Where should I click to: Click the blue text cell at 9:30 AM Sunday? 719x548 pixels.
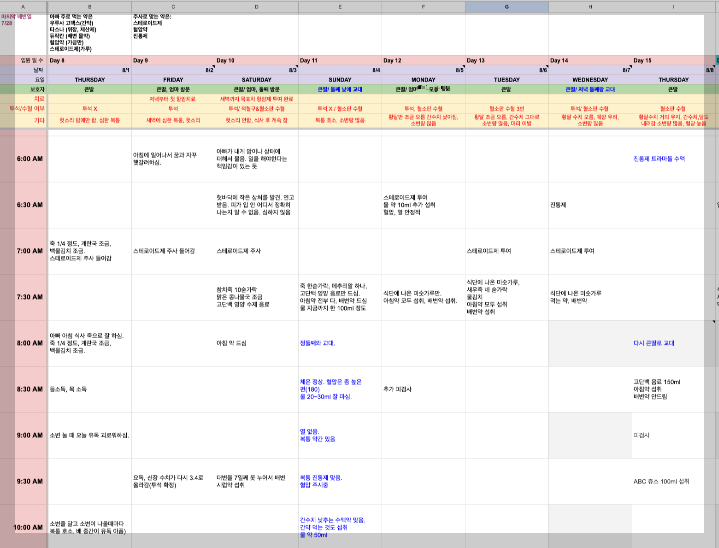click(x=340, y=481)
